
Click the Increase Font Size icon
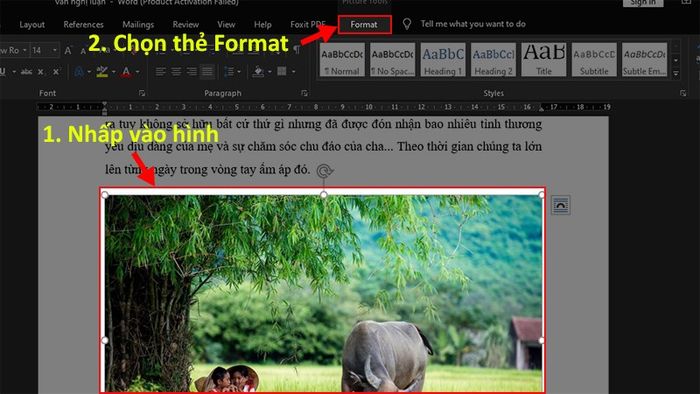[68, 50]
